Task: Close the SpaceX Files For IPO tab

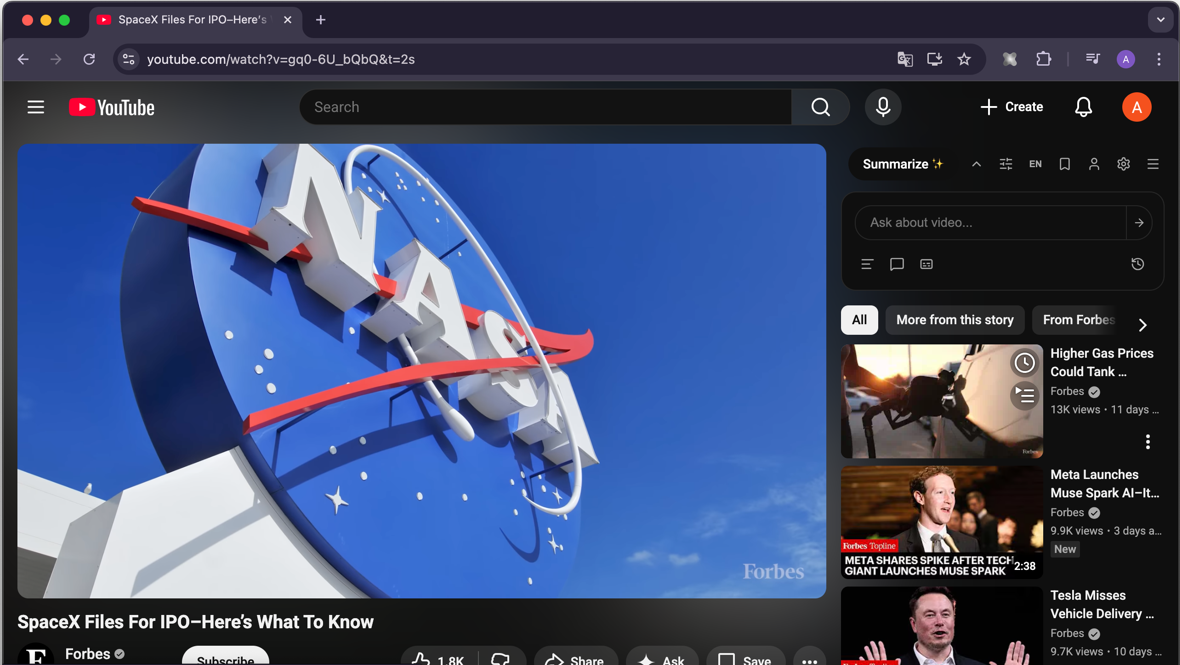Action: [287, 20]
